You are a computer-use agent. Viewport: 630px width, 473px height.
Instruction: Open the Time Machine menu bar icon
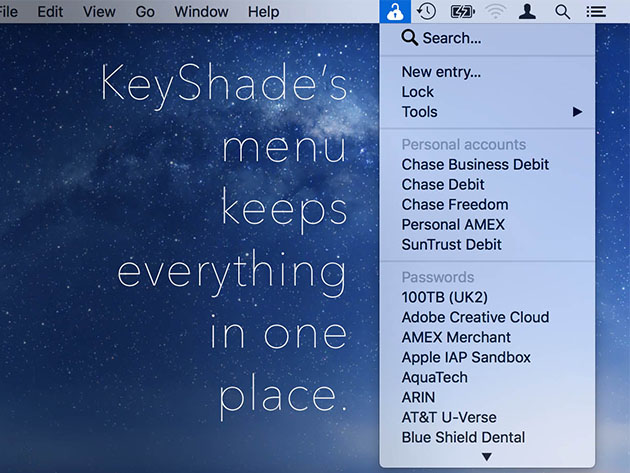(x=426, y=11)
